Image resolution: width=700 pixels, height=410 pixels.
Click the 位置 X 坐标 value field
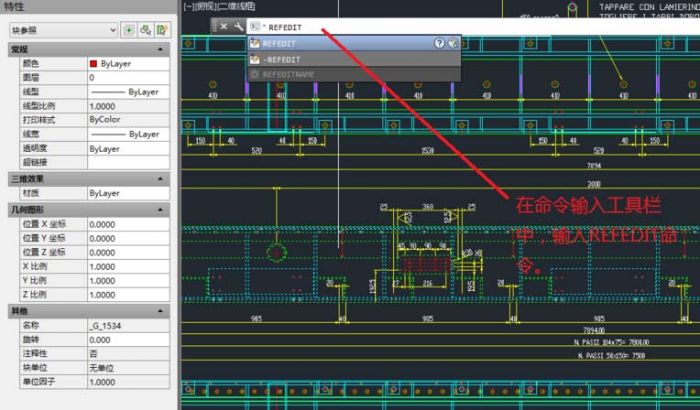(128, 225)
